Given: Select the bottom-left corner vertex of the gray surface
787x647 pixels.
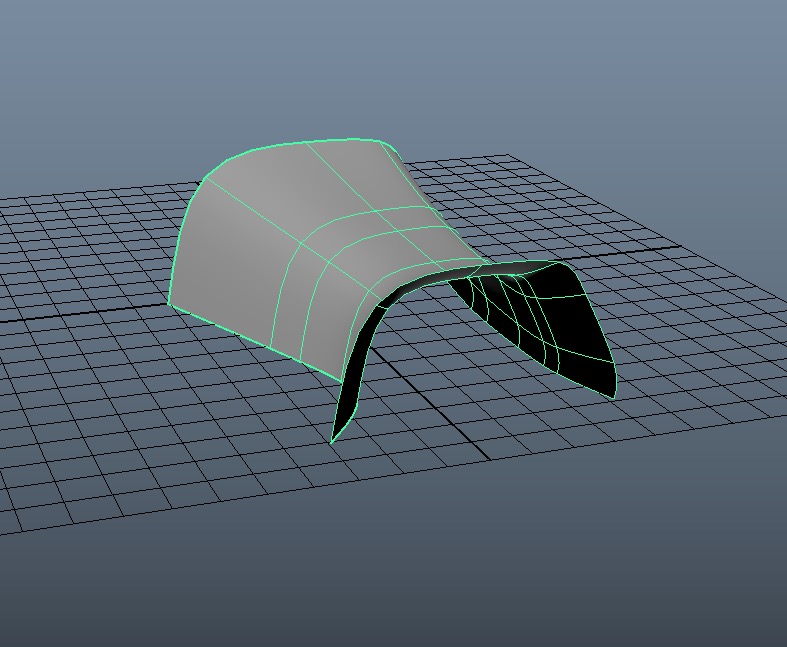Looking at the screenshot, I should [x=167, y=303].
